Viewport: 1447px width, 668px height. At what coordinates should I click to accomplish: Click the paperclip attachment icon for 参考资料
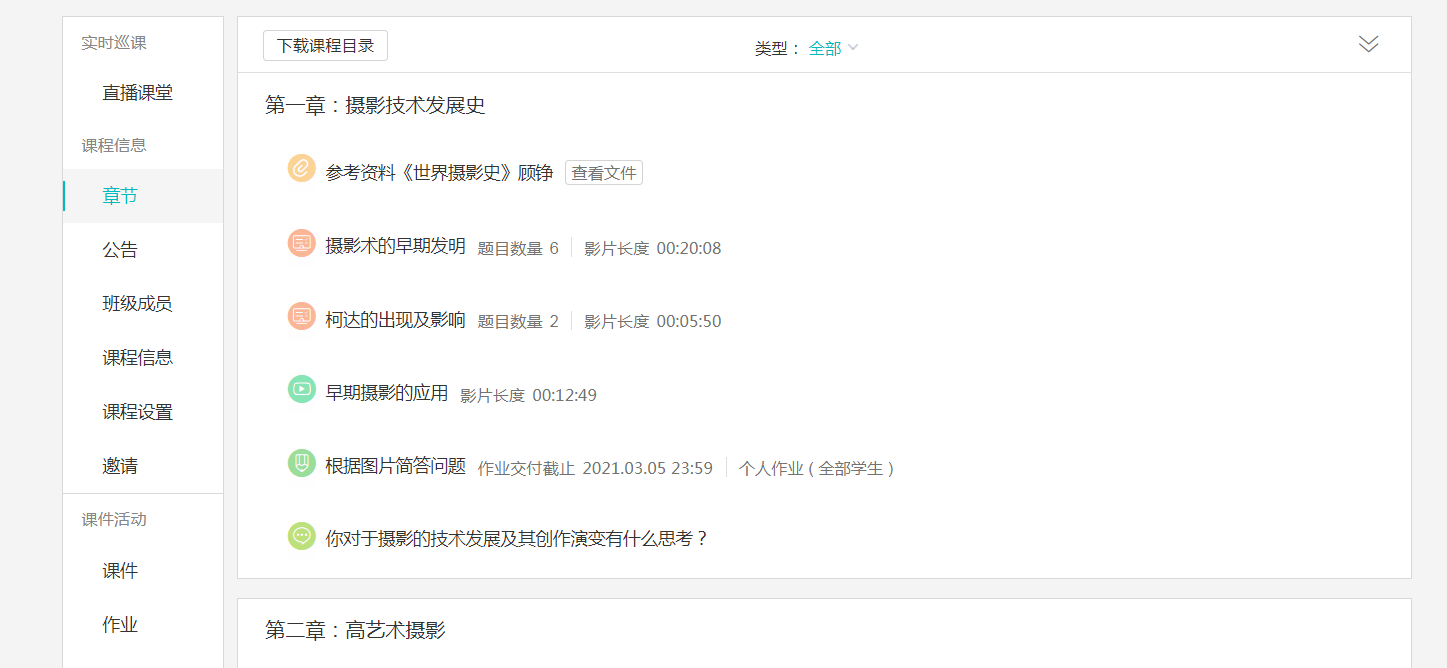coord(301,169)
